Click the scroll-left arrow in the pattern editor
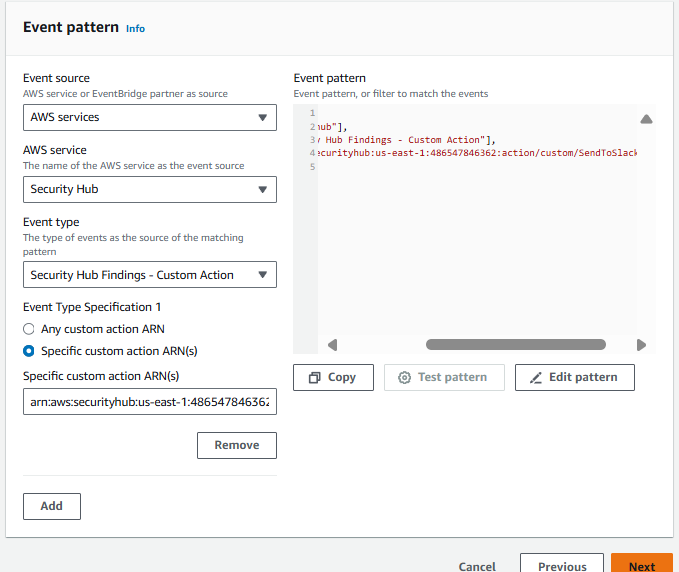This screenshot has height=572, width=679. pyautogui.click(x=333, y=345)
